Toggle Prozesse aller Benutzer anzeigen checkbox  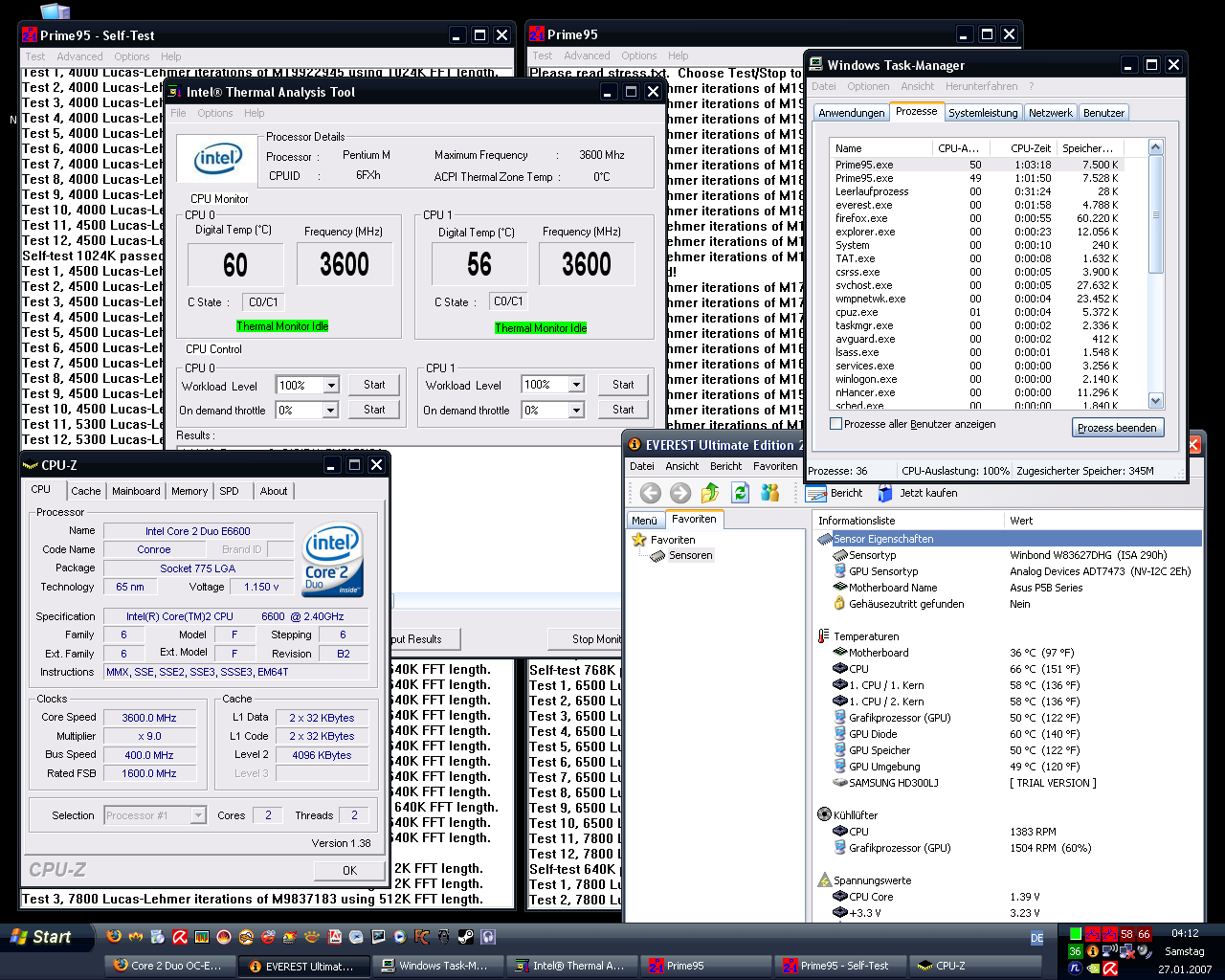click(x=836, y=424)
